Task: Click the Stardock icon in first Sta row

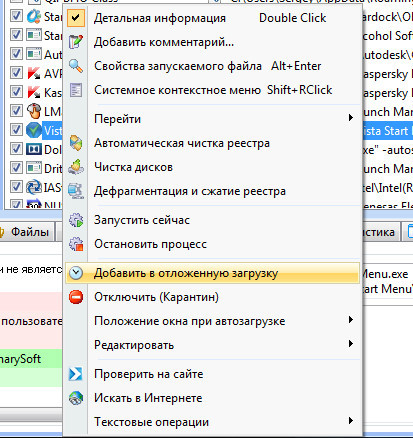Action: [34, 16]
